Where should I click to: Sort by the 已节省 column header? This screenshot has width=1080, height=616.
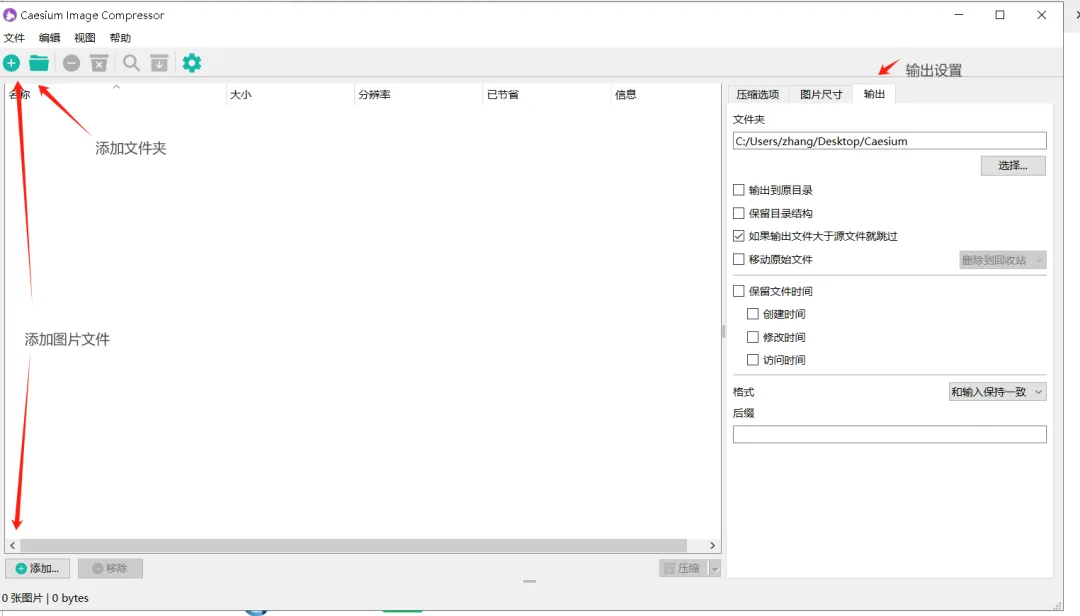point(547,94)
